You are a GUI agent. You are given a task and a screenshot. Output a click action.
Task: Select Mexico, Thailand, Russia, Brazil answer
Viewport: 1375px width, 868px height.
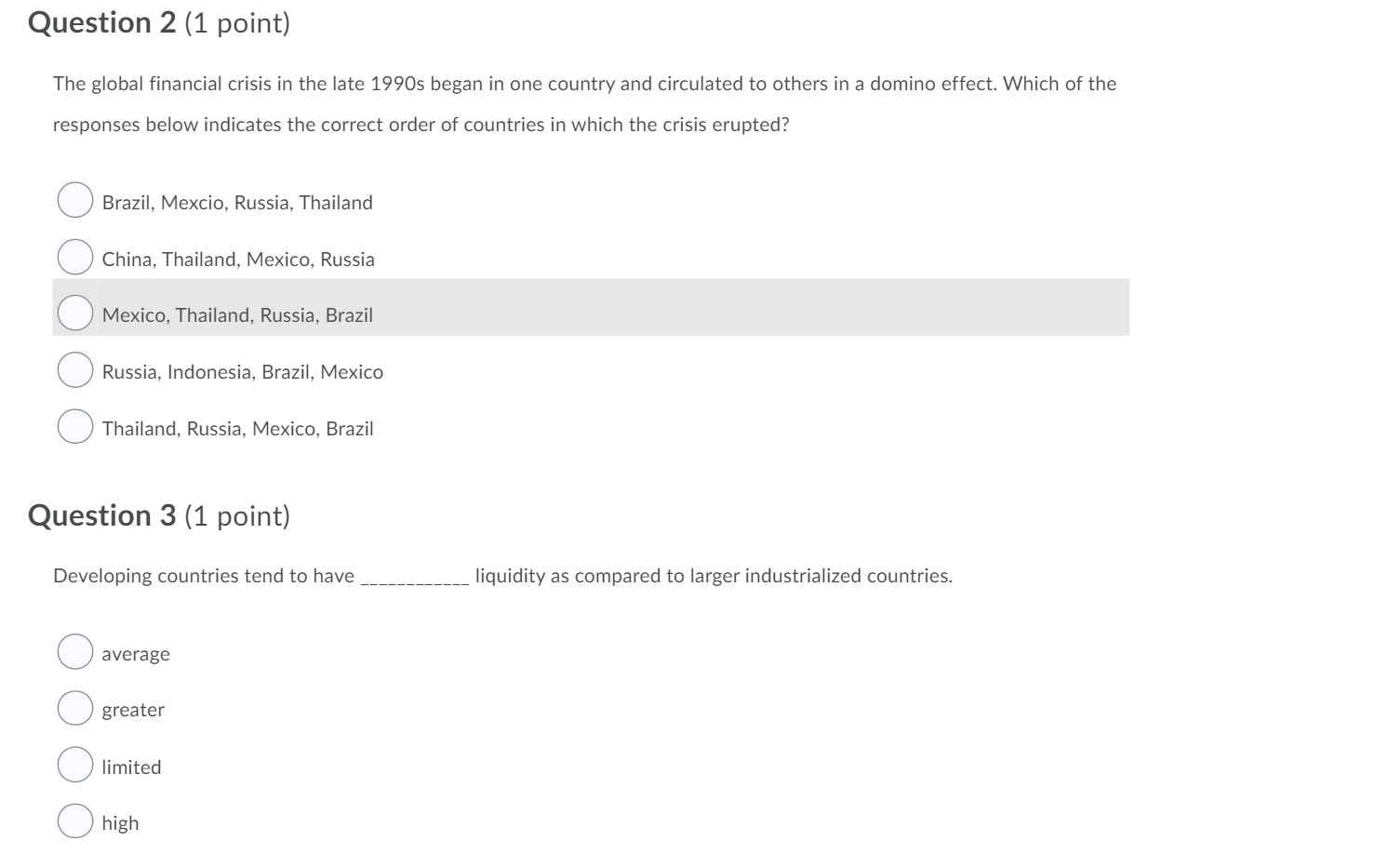tap(74, 313)
